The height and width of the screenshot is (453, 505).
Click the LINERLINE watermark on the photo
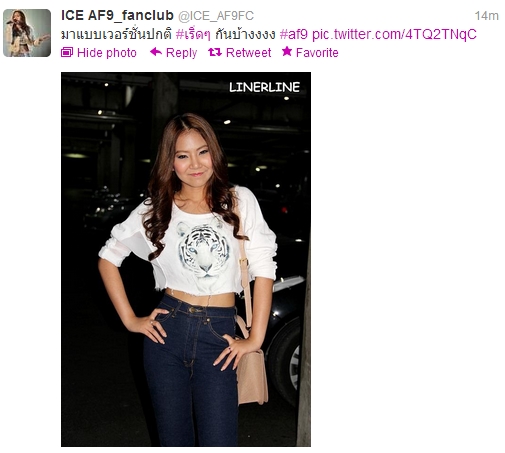(x=264, y=87)
